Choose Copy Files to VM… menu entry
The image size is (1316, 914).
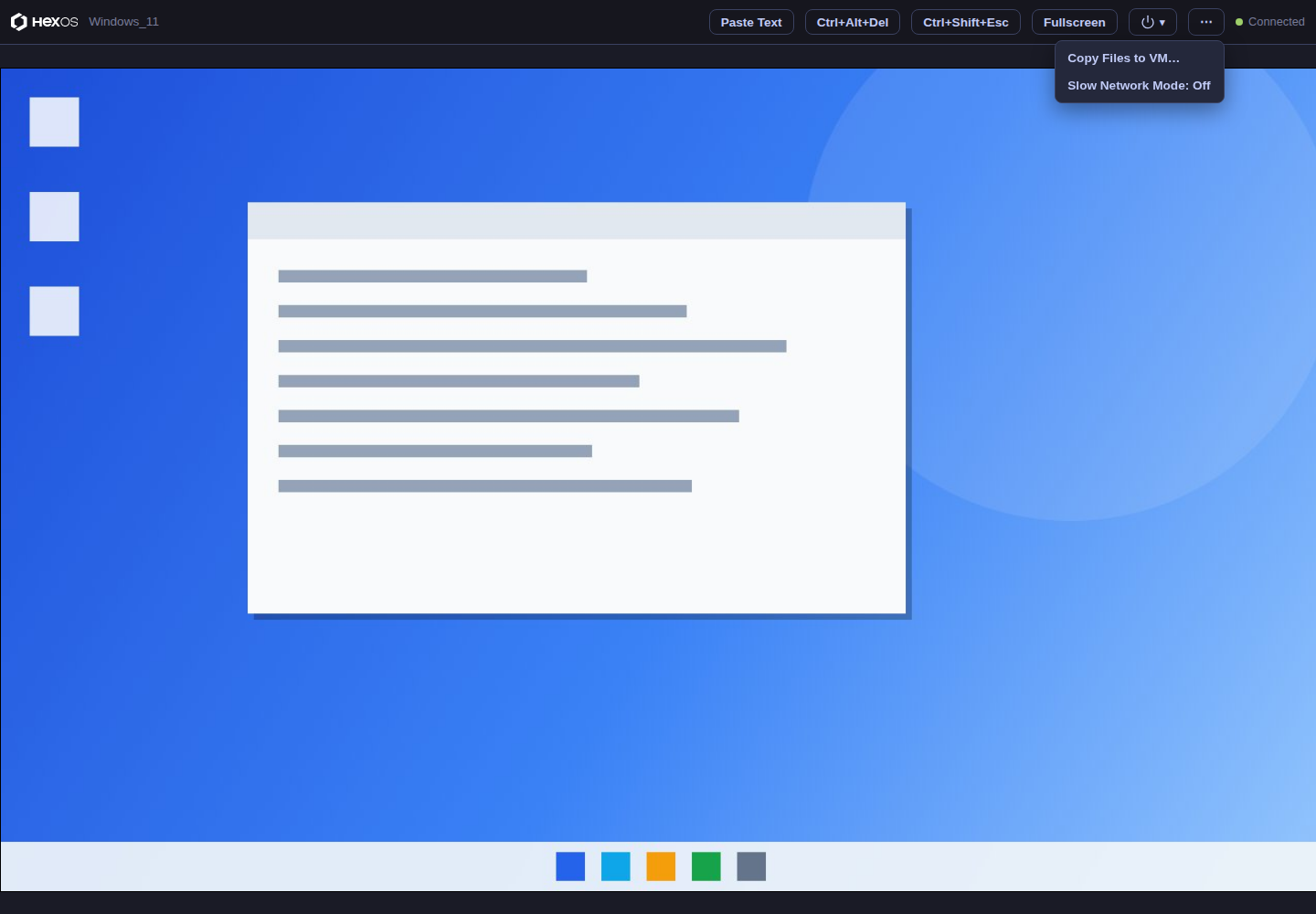(x=1139, y=58)
